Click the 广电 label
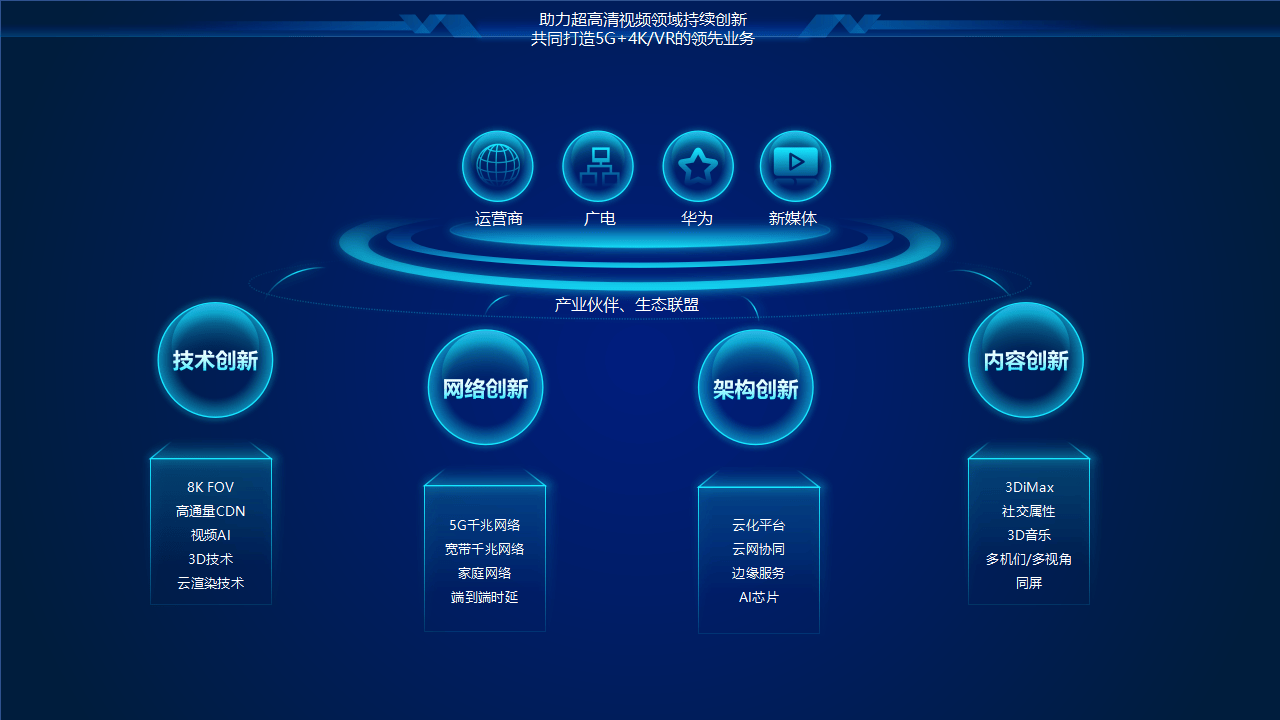Viewport: 1280px width, 720px height. pyautogui.click(x=599, y=218)
